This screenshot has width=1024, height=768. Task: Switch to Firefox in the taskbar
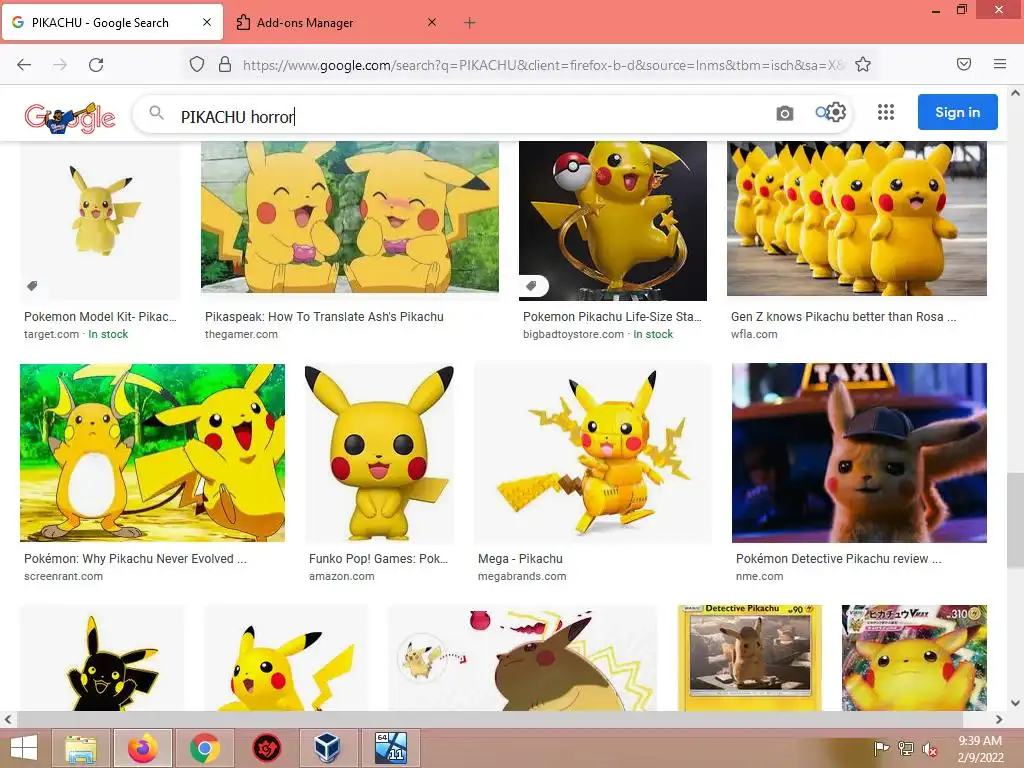tap(142, 748)
